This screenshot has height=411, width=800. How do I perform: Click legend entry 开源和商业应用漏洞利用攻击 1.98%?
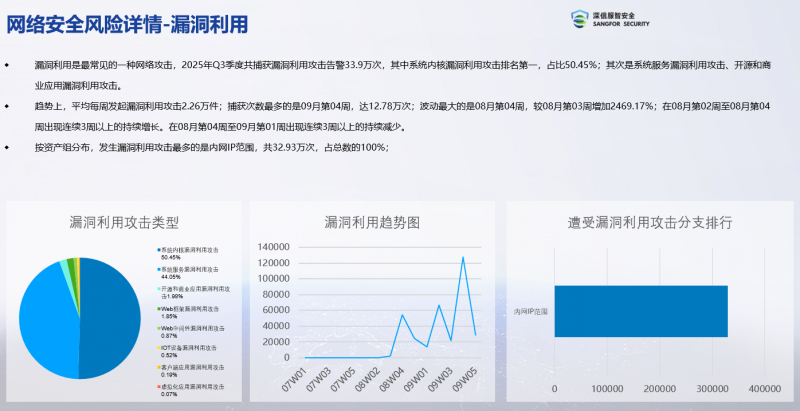tap(193, 292)
